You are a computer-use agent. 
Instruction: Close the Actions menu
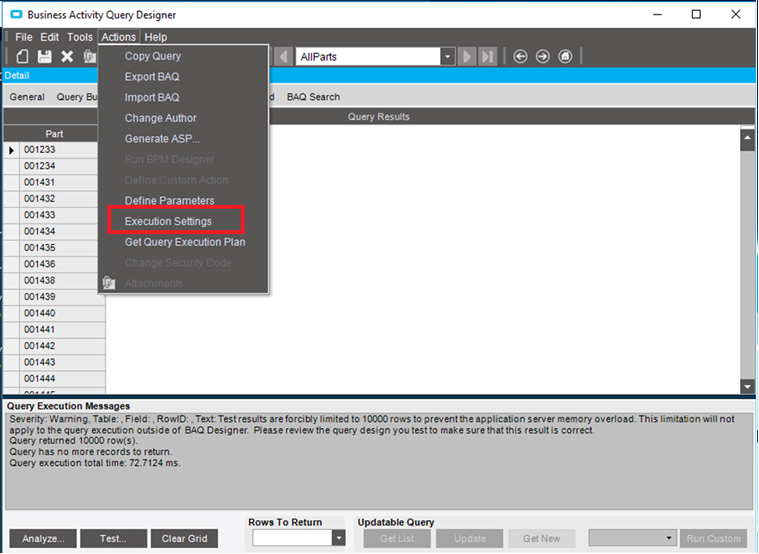[x=119, y=37]
